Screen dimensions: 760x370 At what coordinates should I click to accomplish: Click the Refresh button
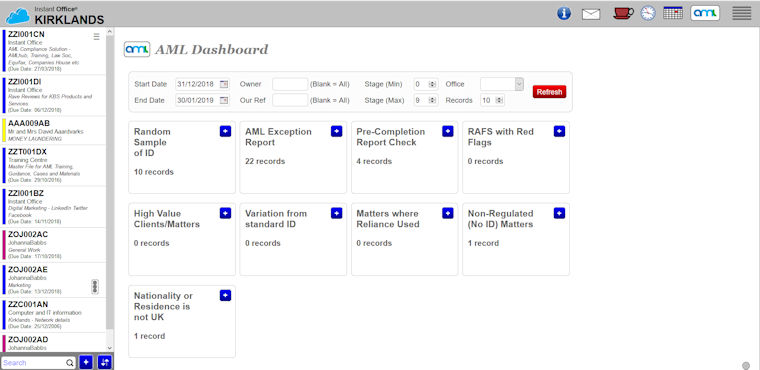point(549,92)
